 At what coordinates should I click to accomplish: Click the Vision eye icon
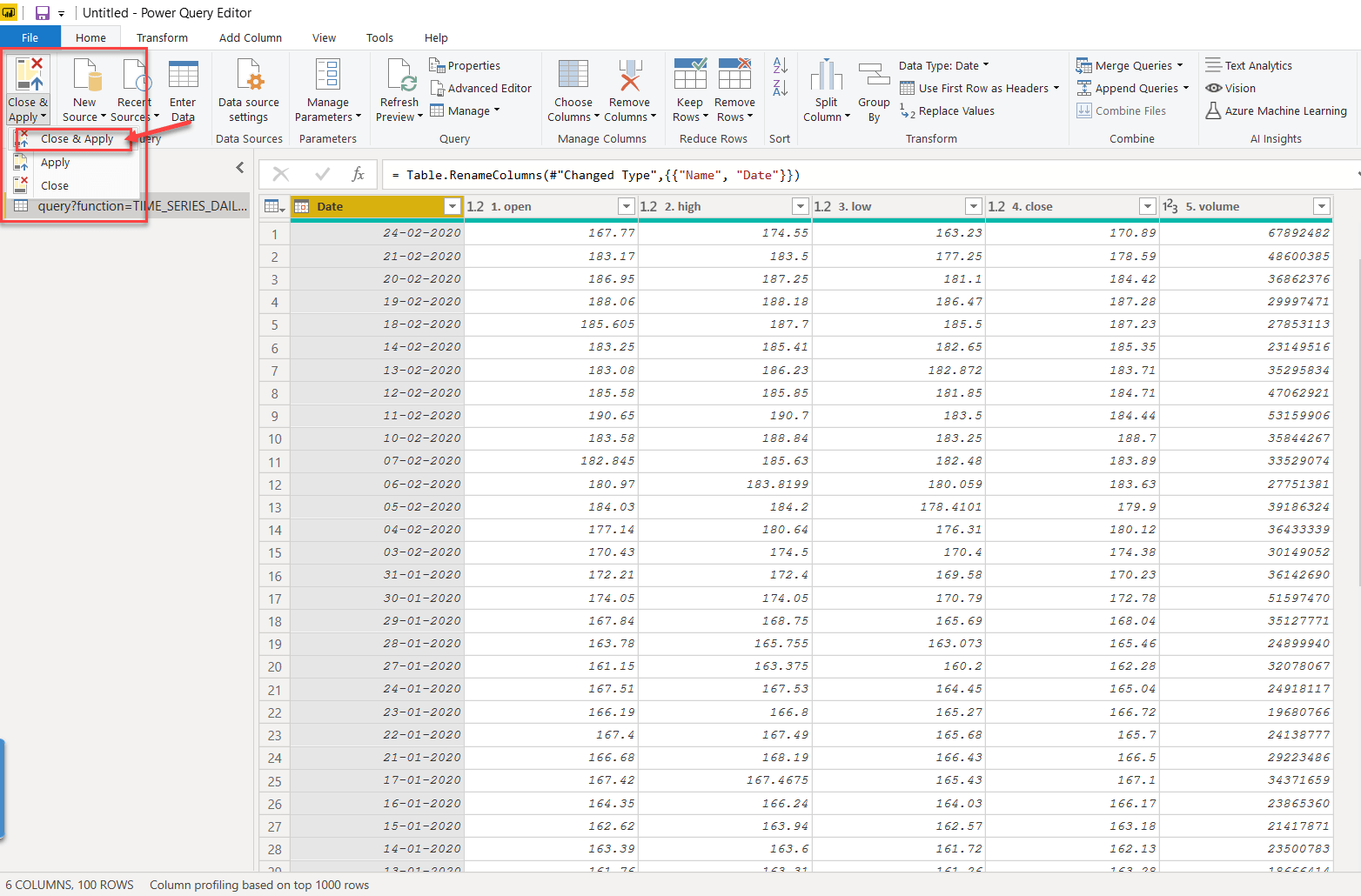(x=1214, y=88)
